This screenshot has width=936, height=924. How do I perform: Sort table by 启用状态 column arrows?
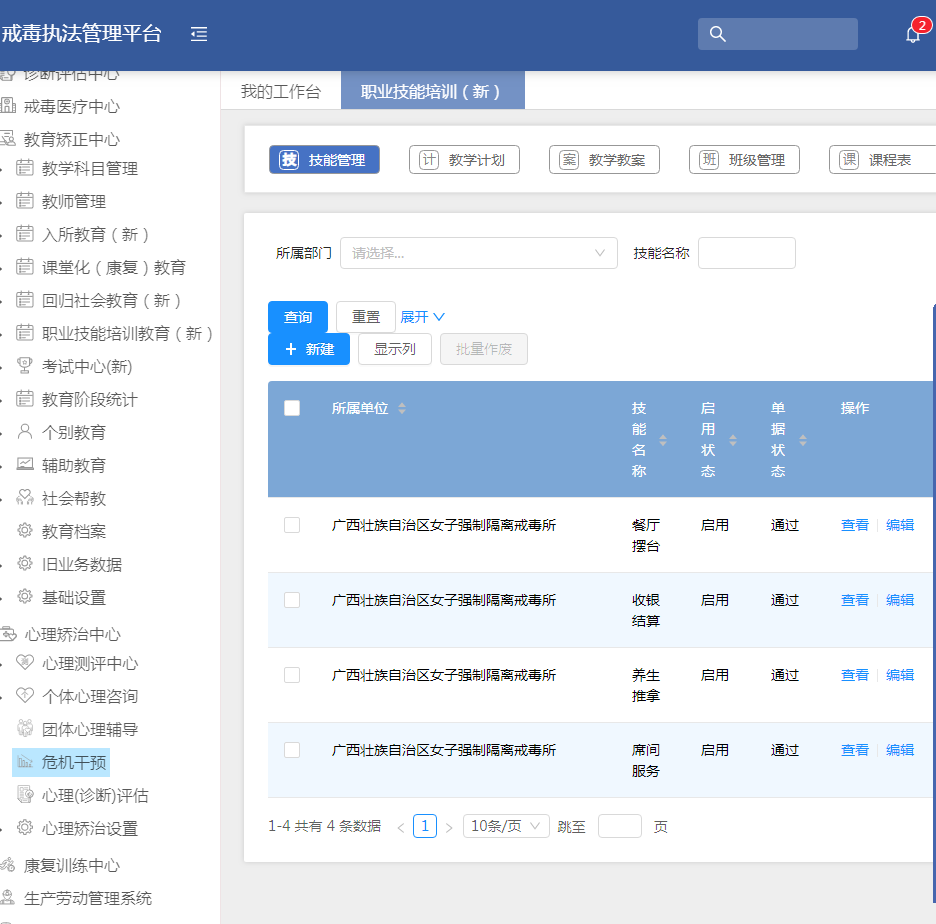733,441
